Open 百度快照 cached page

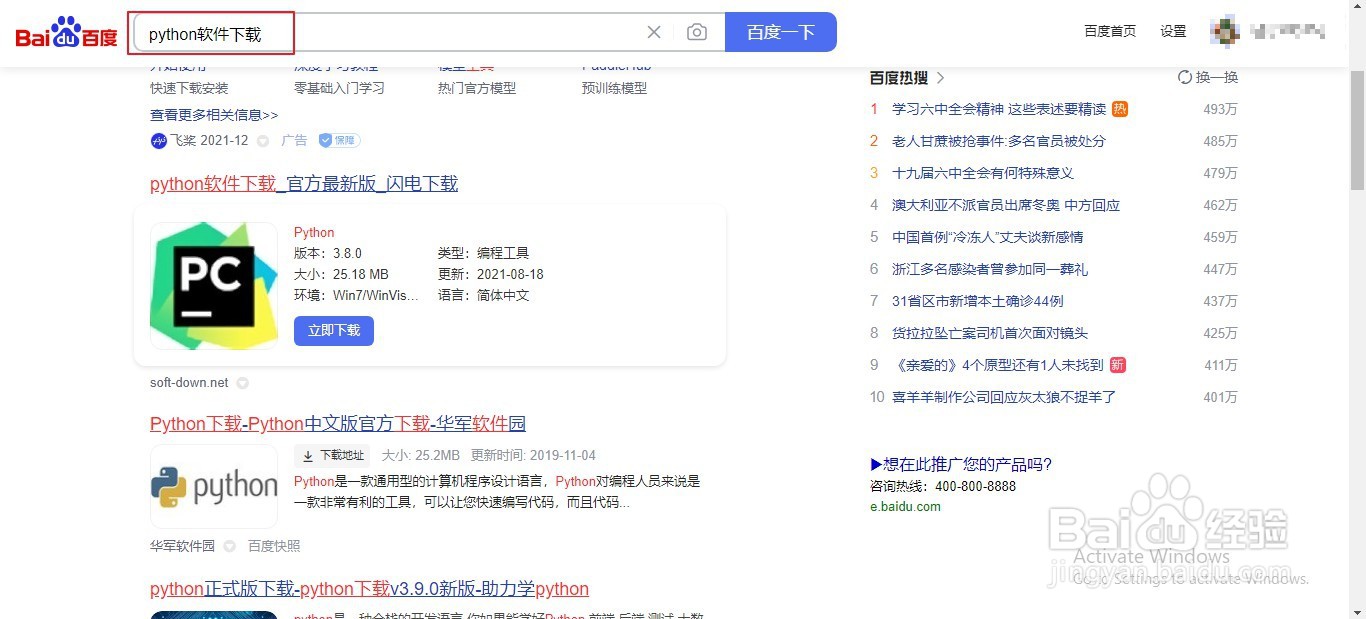coord(274,546)
